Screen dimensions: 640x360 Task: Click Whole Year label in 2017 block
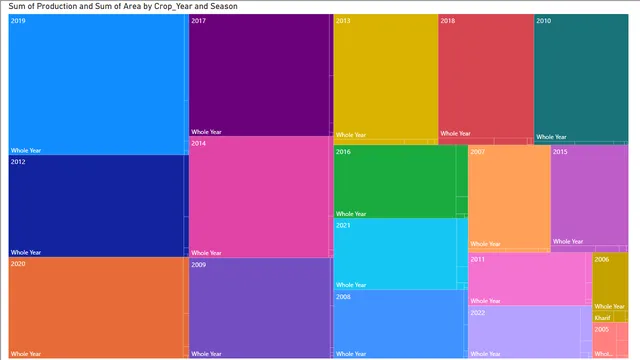(x=206, y=132)
